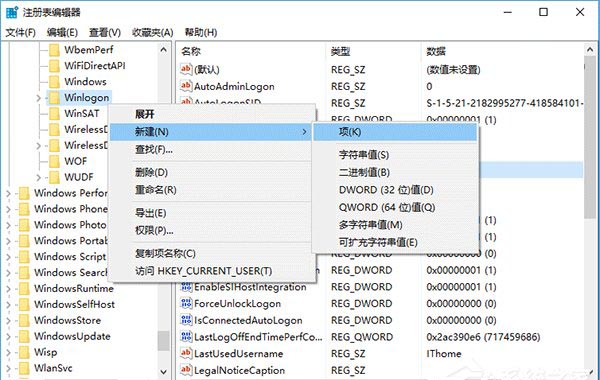Click the LegalNoticeCaption value icon
Viewport: 600px width, 380px height.
click(x=186, y=370)
